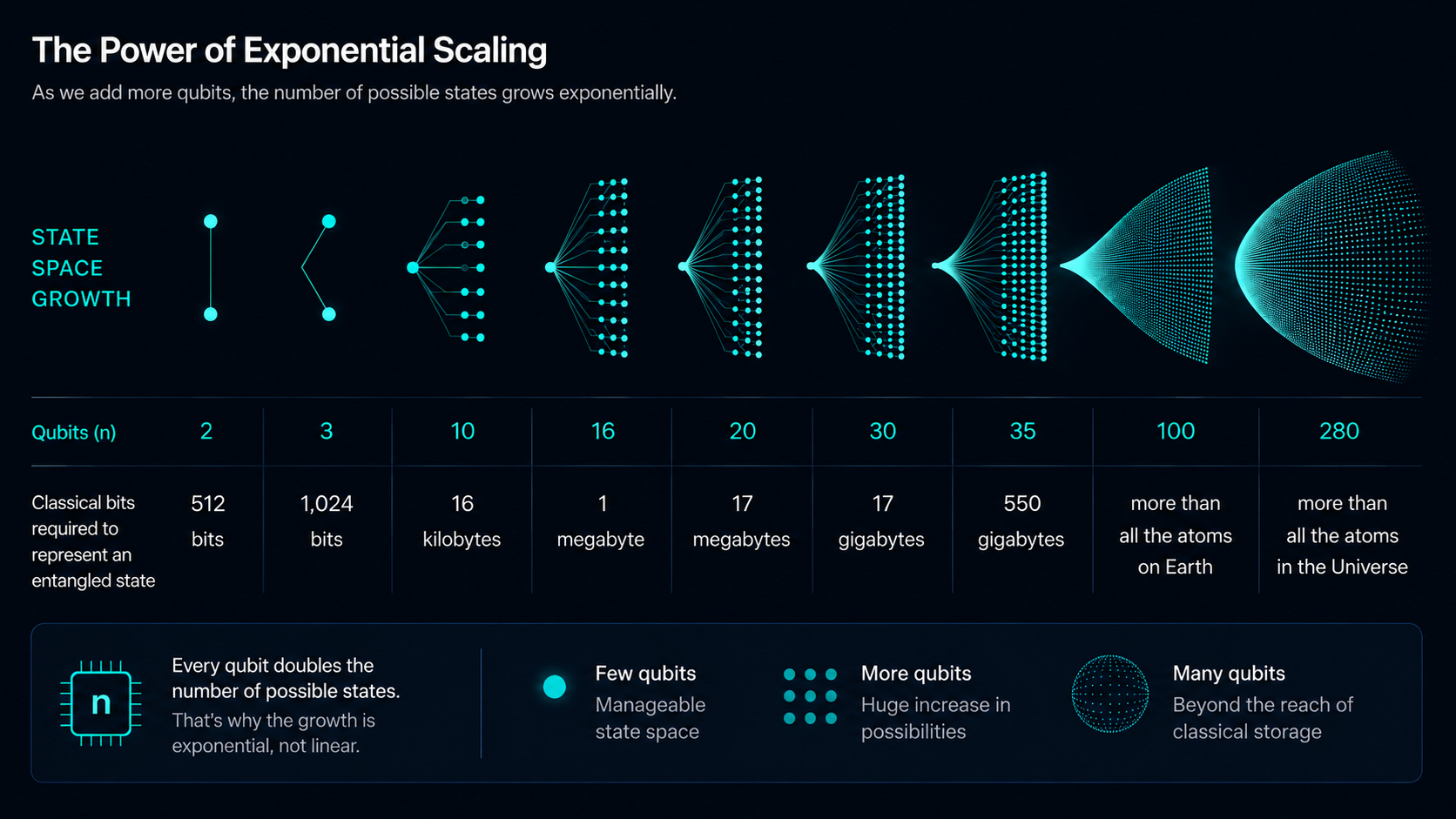
Task: Click the 100-qubit dense fan diagram
Action: tap(1136, 265)
